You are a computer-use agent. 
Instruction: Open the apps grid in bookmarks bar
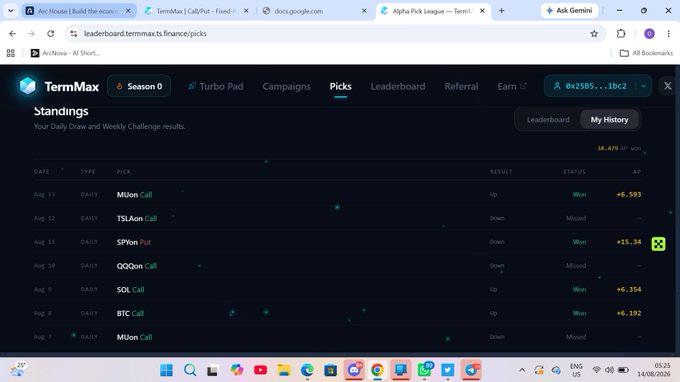(11, 53)
